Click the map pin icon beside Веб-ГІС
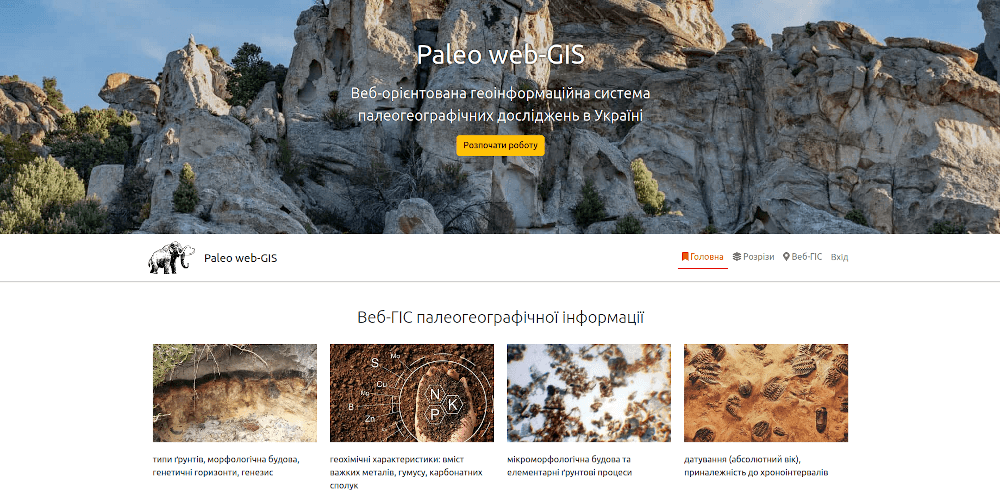 tap(786, 257)
